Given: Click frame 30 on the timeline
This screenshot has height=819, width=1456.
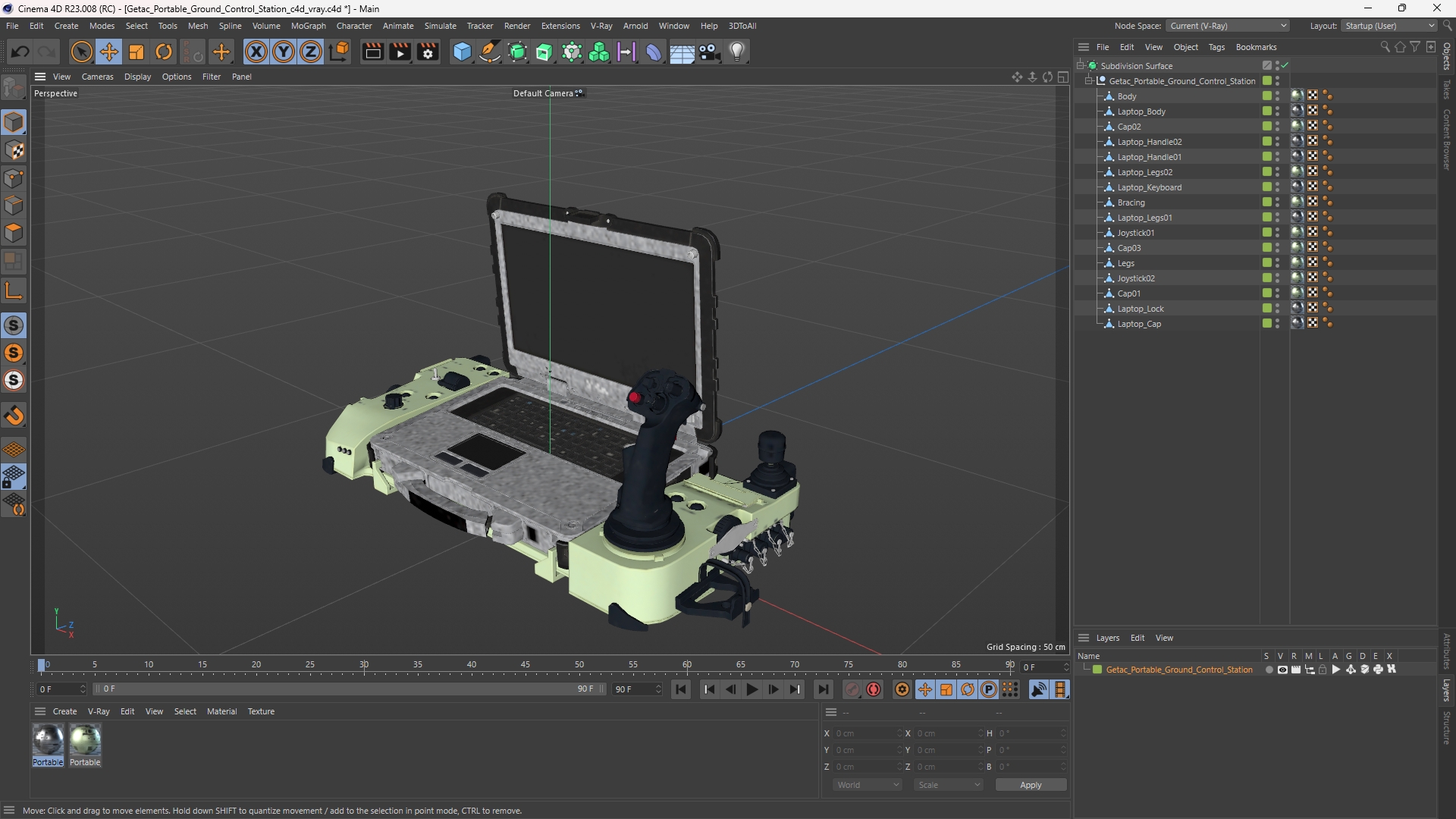Looking at the screenshot, I should click(x=364, y=666).
